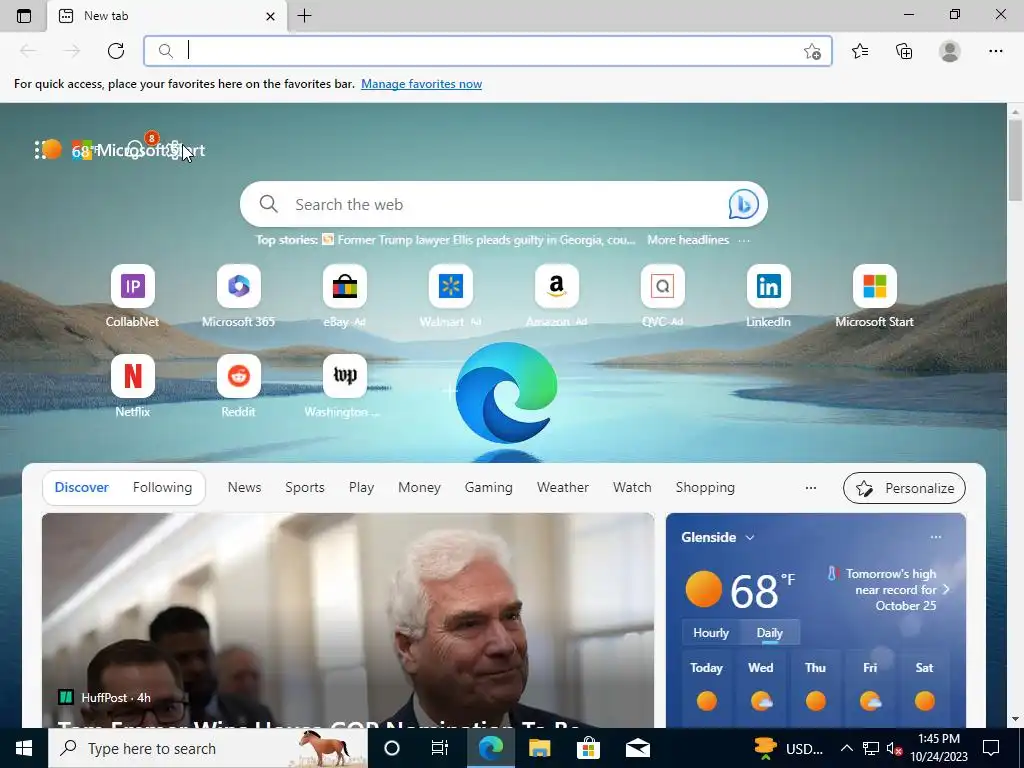The height and width of the screenshot is (768, 1024).
Task: Open Tomorrow's high near record alert
Action: coord(889,589)
